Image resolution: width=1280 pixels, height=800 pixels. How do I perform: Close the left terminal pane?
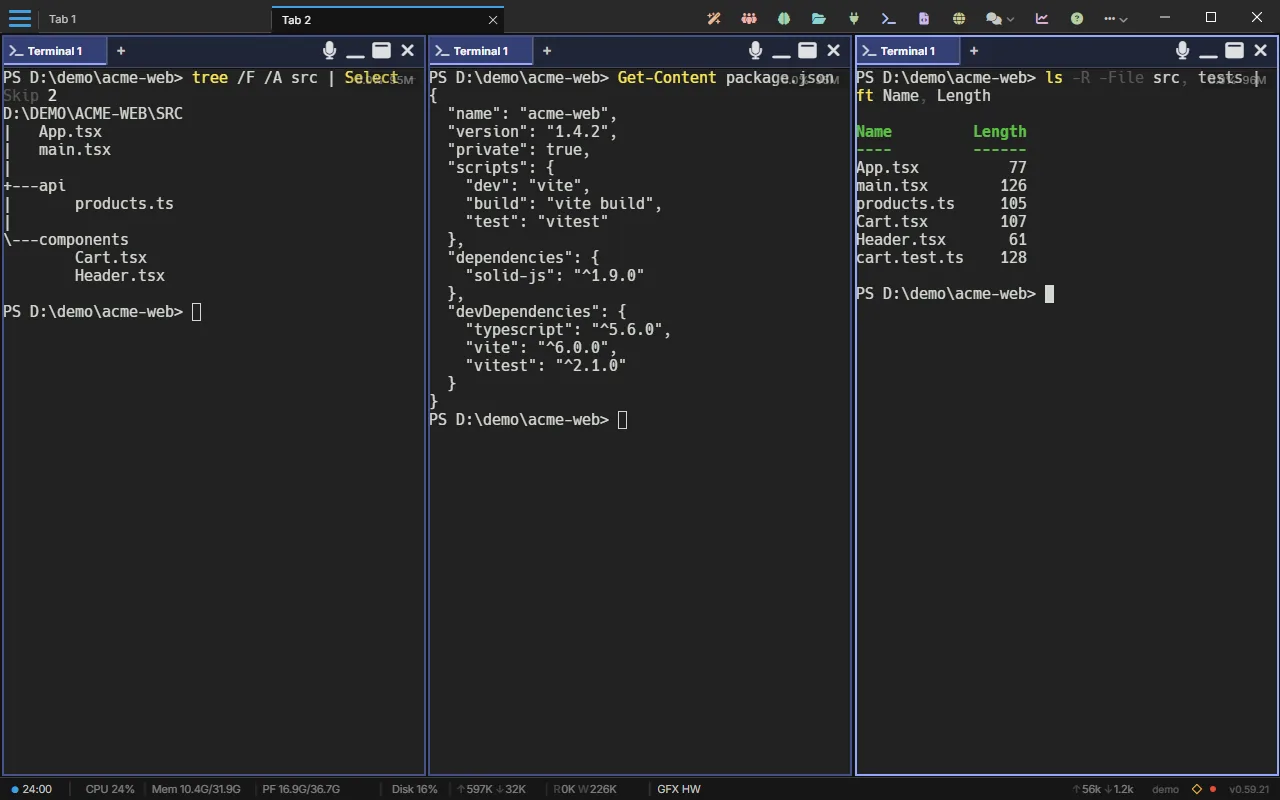(407, 50)
